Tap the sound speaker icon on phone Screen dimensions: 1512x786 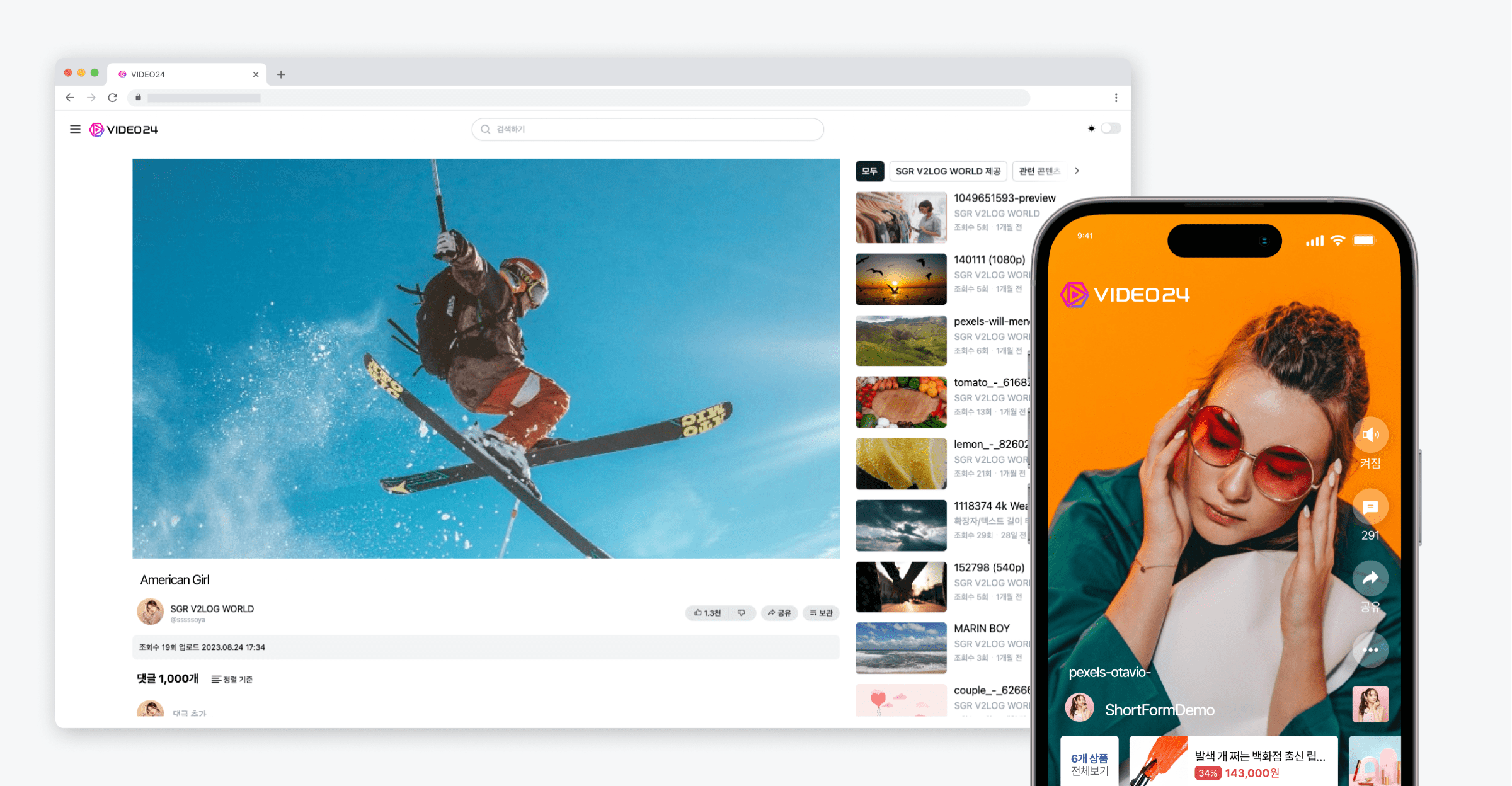(1370, 435)
